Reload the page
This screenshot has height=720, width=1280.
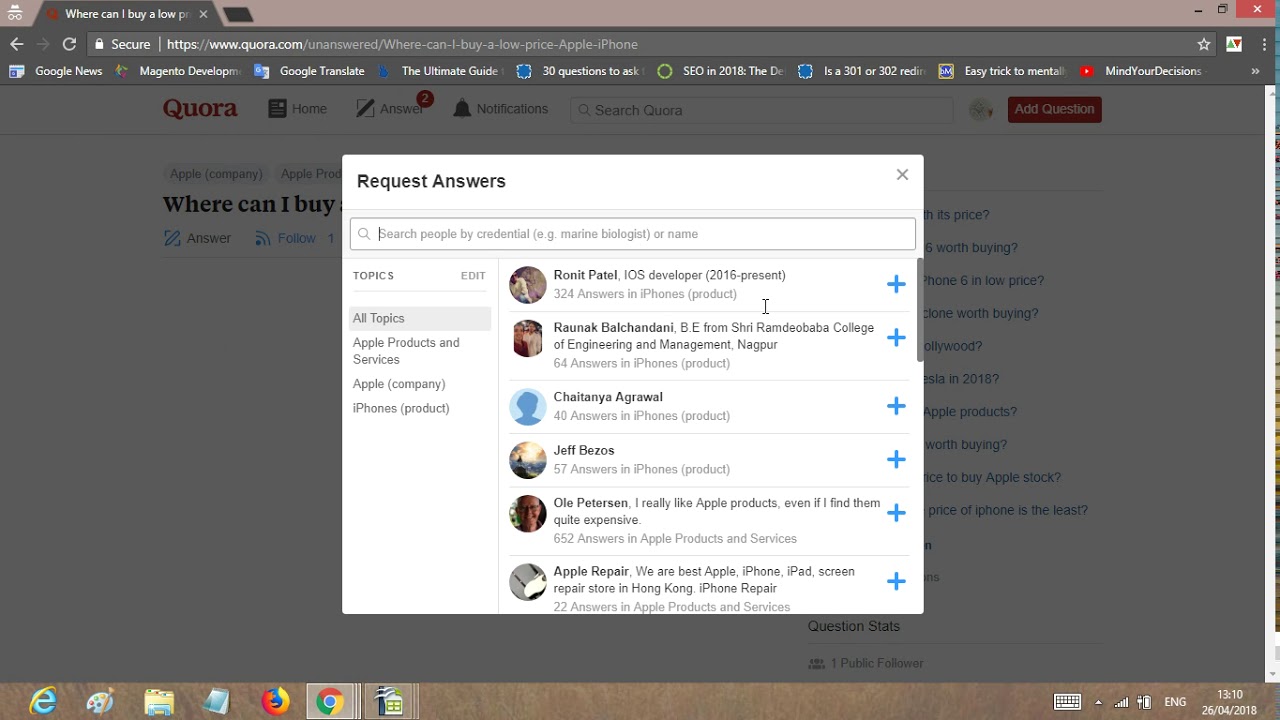pos(69,44)
